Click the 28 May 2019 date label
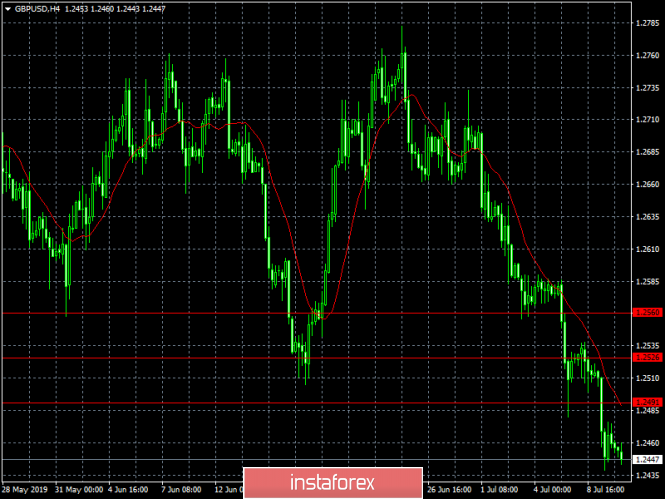Viewport: 665px width, 499px height. 25,490
